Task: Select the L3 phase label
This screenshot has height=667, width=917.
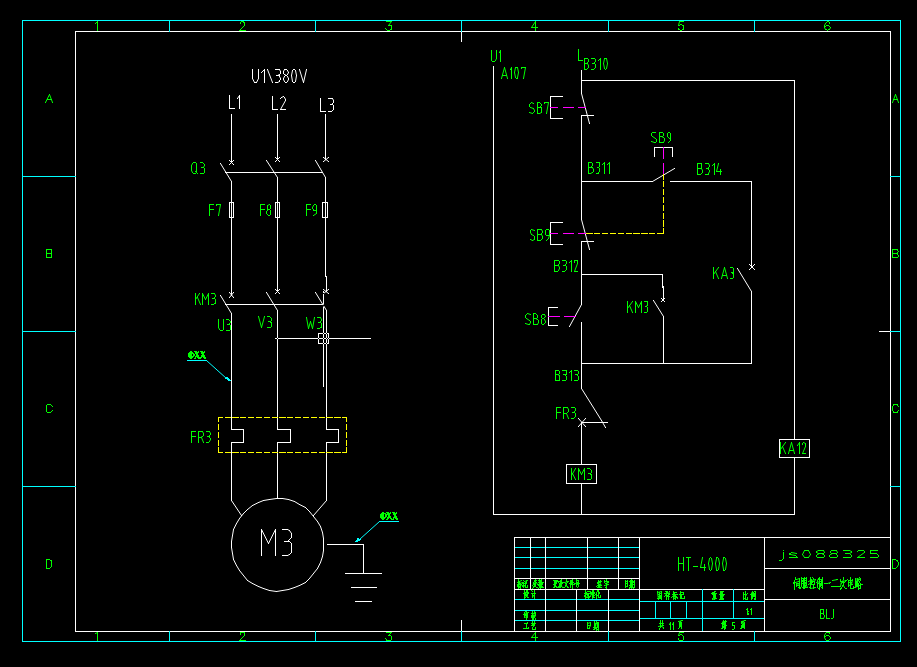Action: [x=327, y=105]
